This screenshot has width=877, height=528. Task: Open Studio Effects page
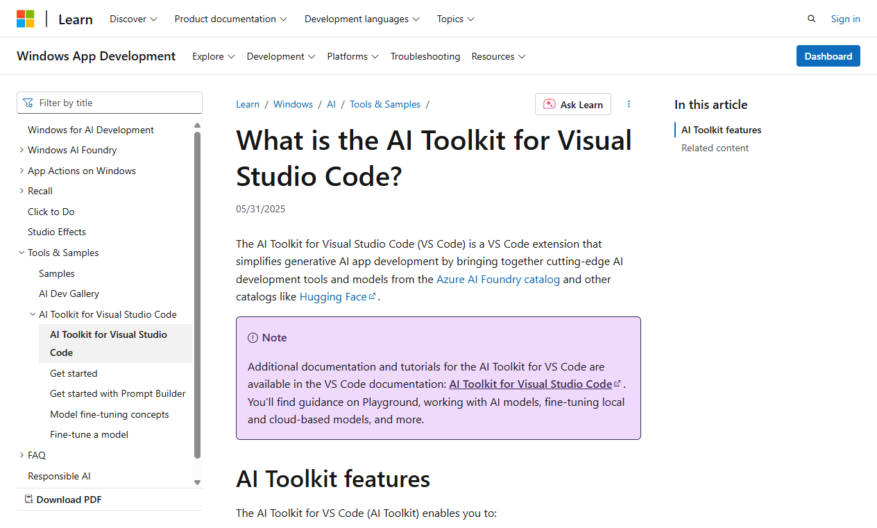(56, 232)
